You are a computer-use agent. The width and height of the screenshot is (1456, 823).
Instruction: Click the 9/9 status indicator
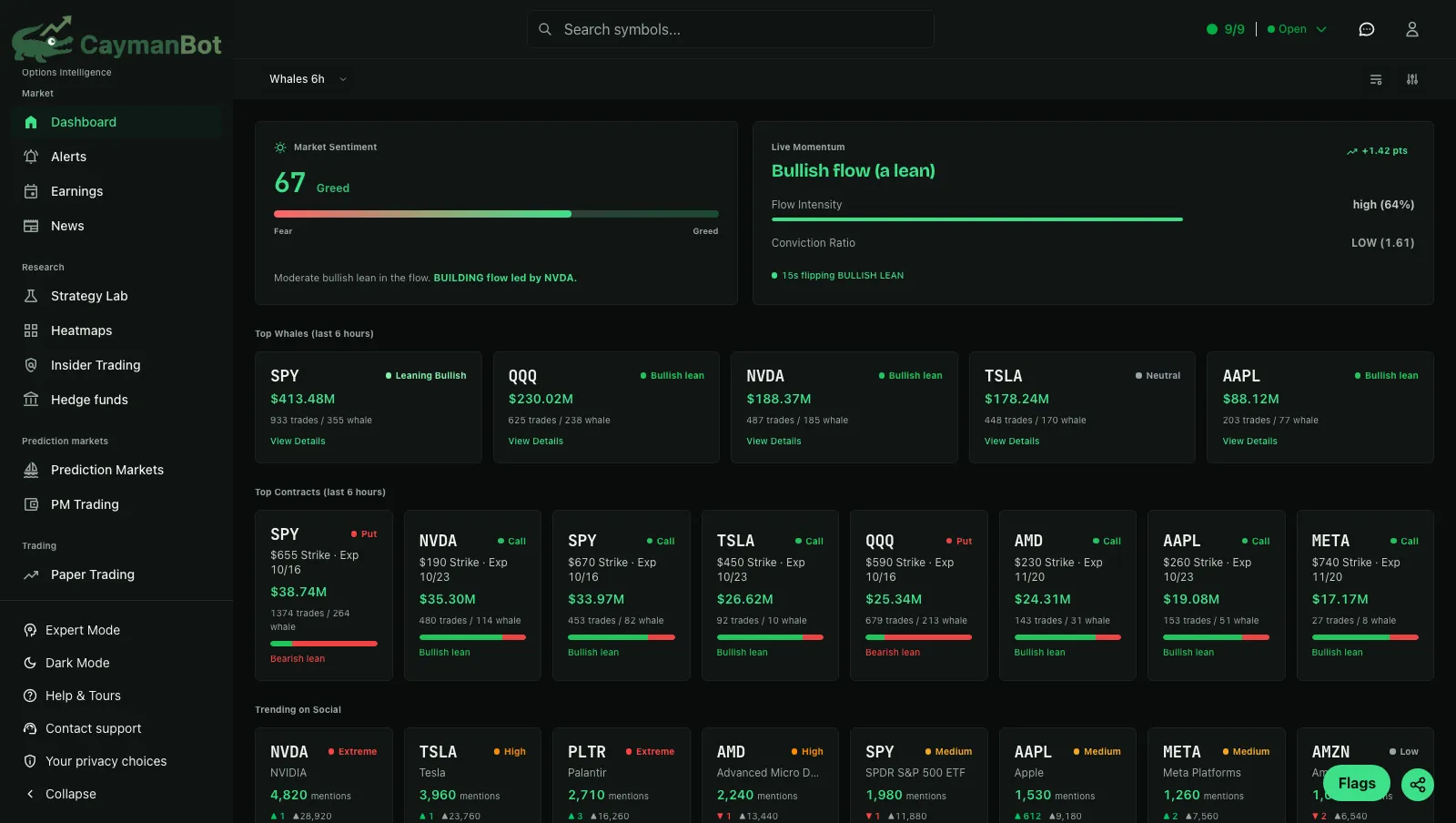point(1225,29)
